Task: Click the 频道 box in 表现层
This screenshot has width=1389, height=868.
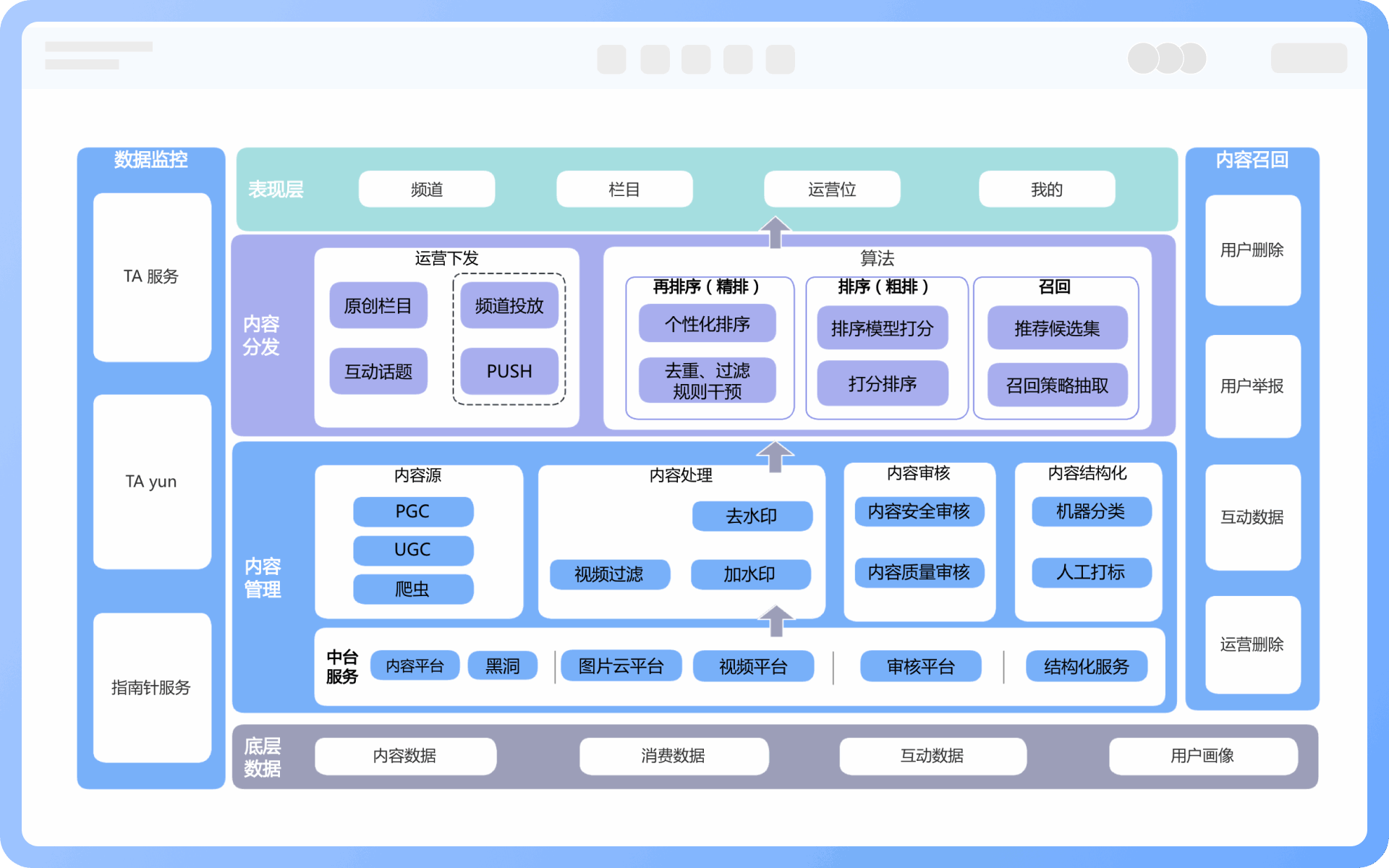Action: click(426, 190)
